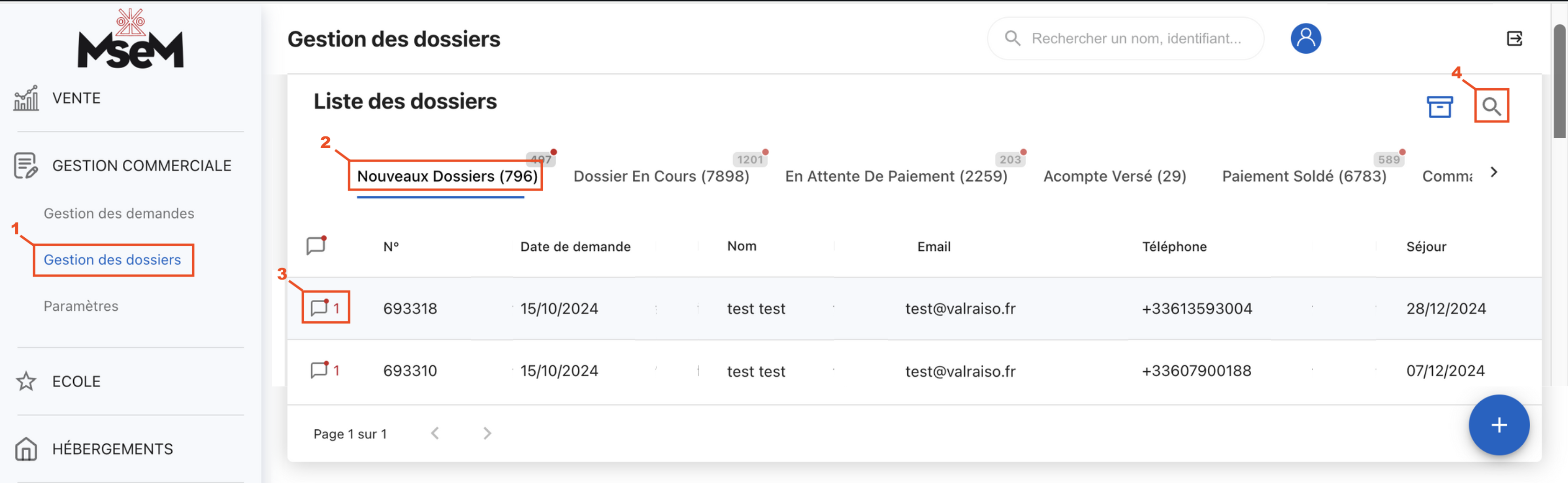Click the blue plus add button

[x=1498, y=425]
